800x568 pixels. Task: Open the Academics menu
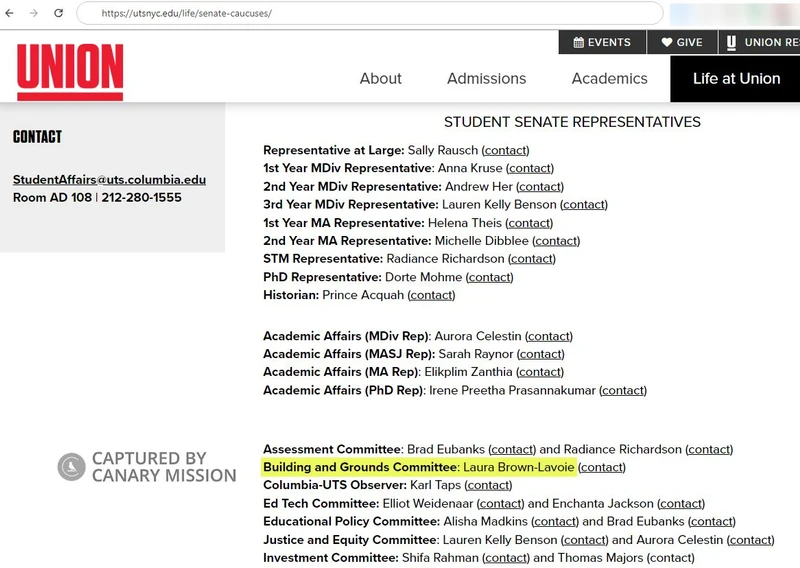coord(609,78)
